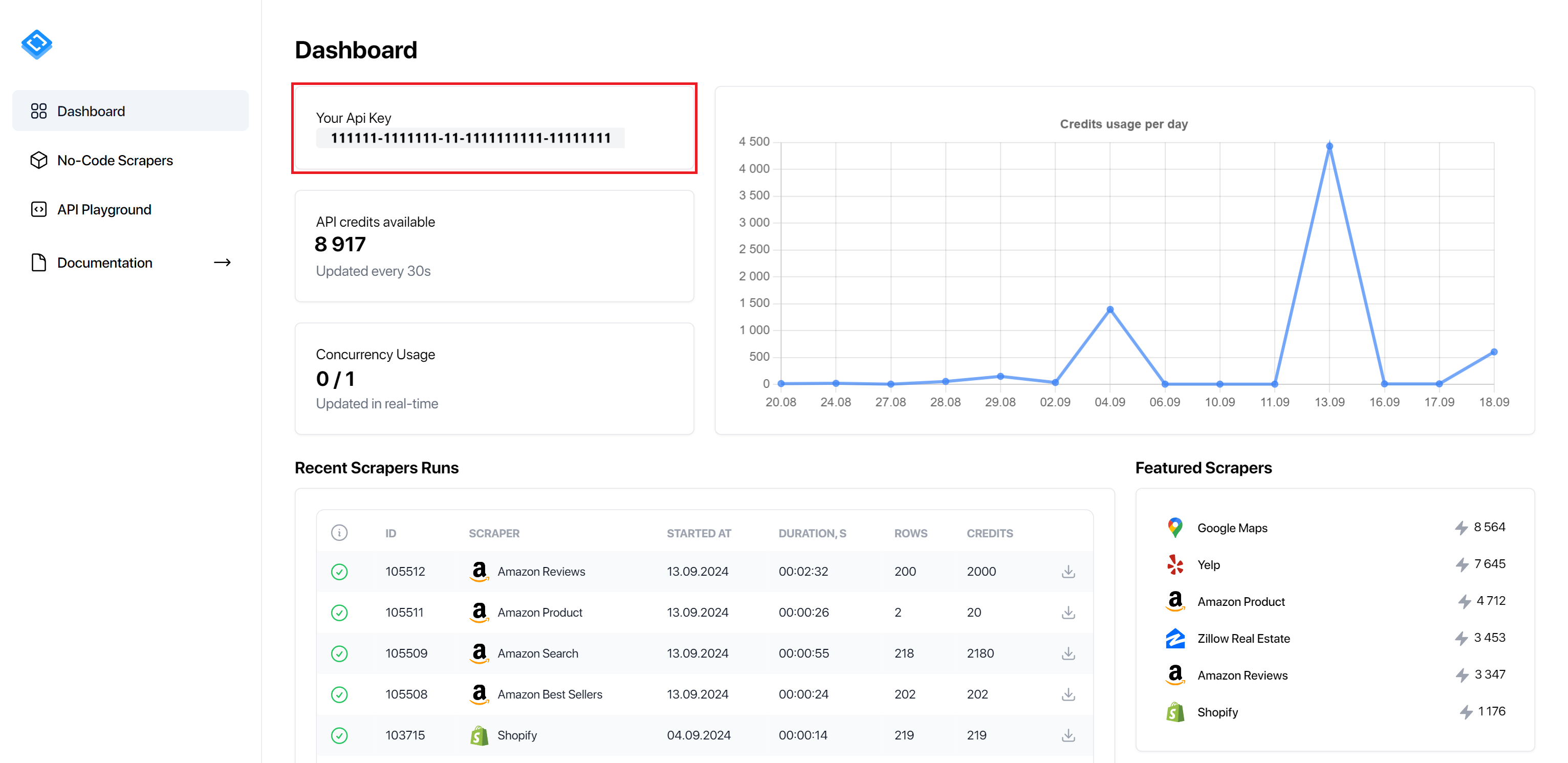Viewport: 1568px width, 763px height.
Task: Download results for run 105511
Action: 1068,612
